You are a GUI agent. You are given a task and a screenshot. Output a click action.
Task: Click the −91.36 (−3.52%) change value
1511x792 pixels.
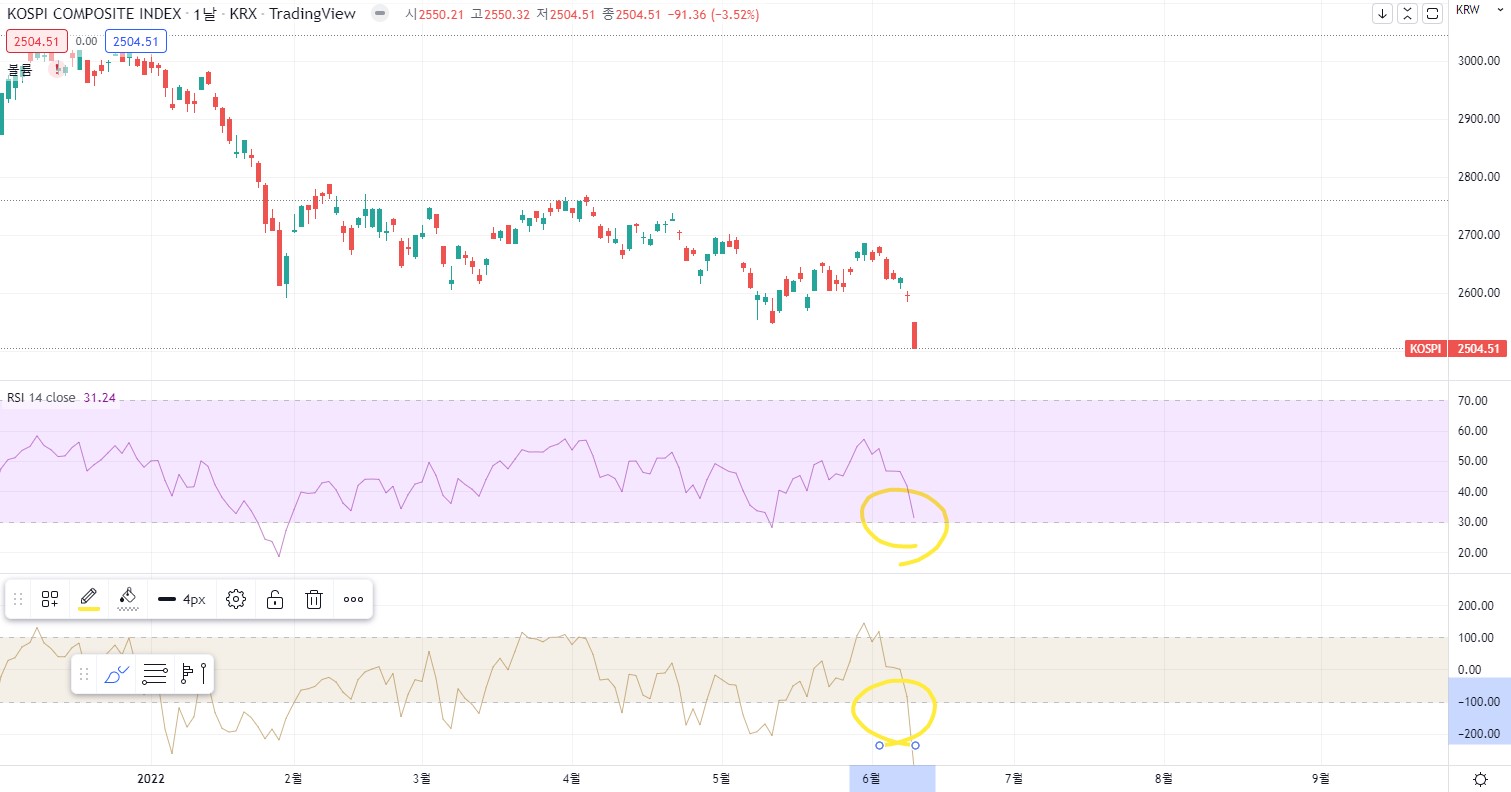[714, 15]
